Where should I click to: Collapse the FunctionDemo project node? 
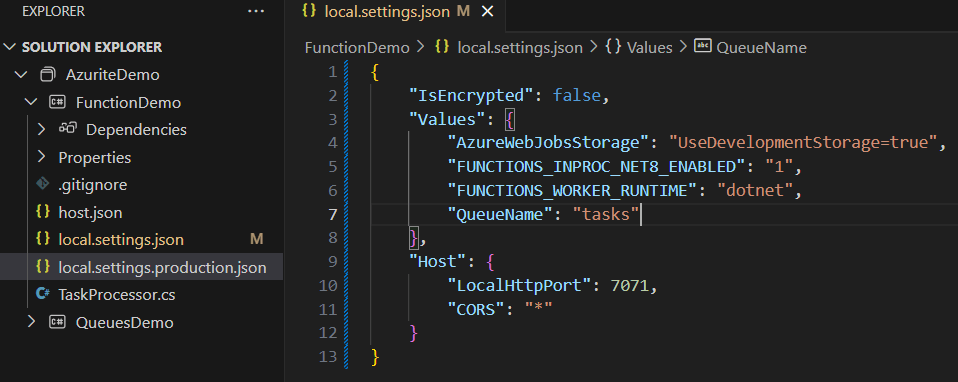point(32,102)
